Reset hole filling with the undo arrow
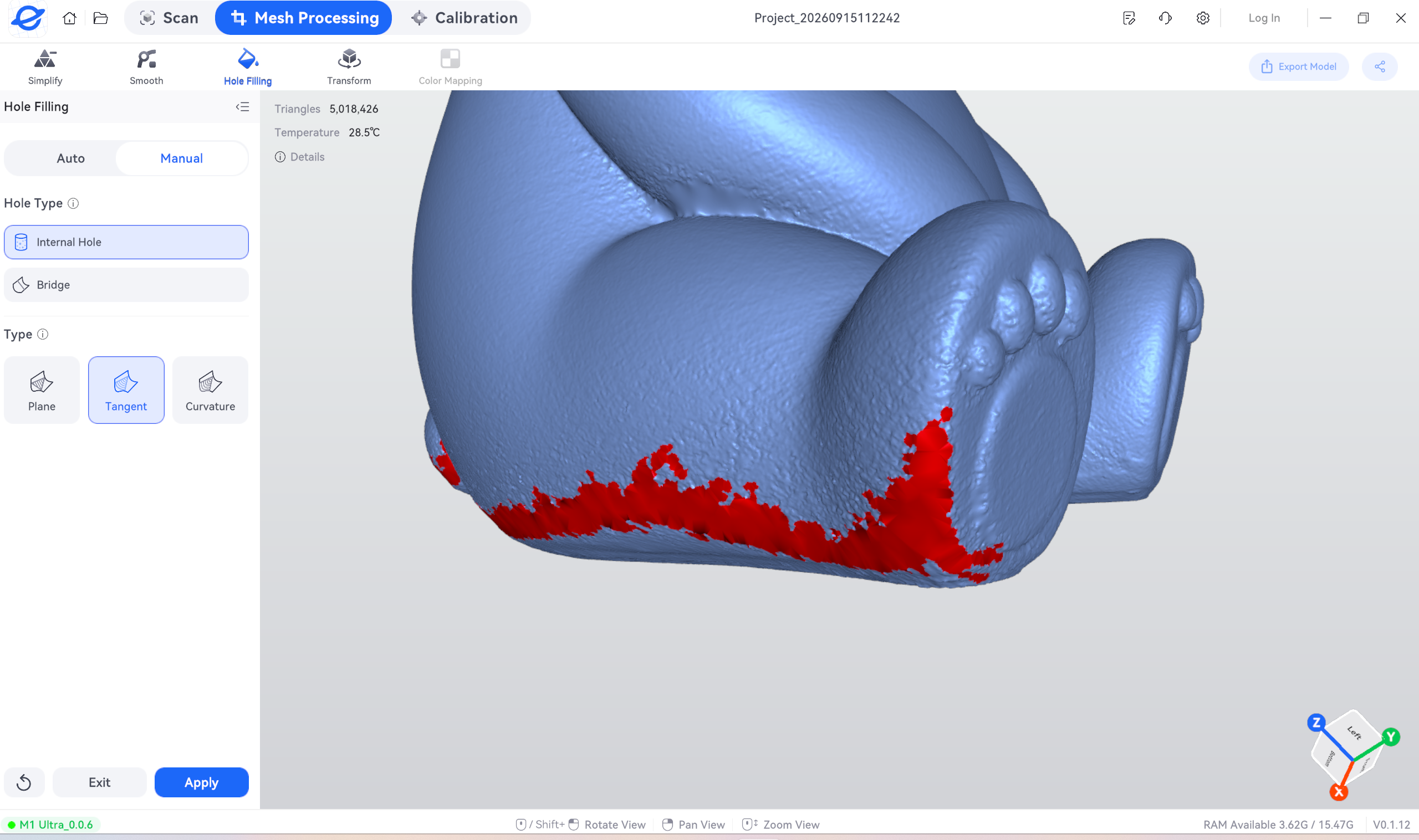 click(x=24, y=782)
